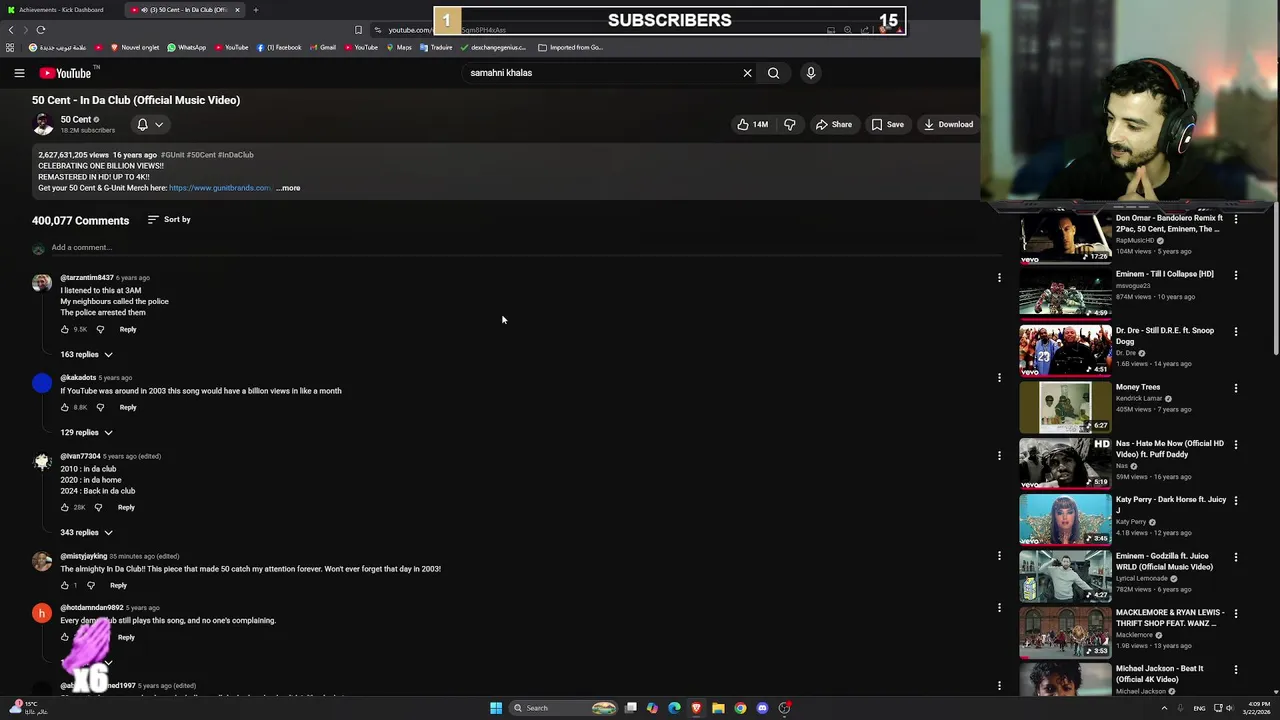Open options menu for @kakadots's comment
The height and width of the screenshot is (720, 1280).
[999, 378]
